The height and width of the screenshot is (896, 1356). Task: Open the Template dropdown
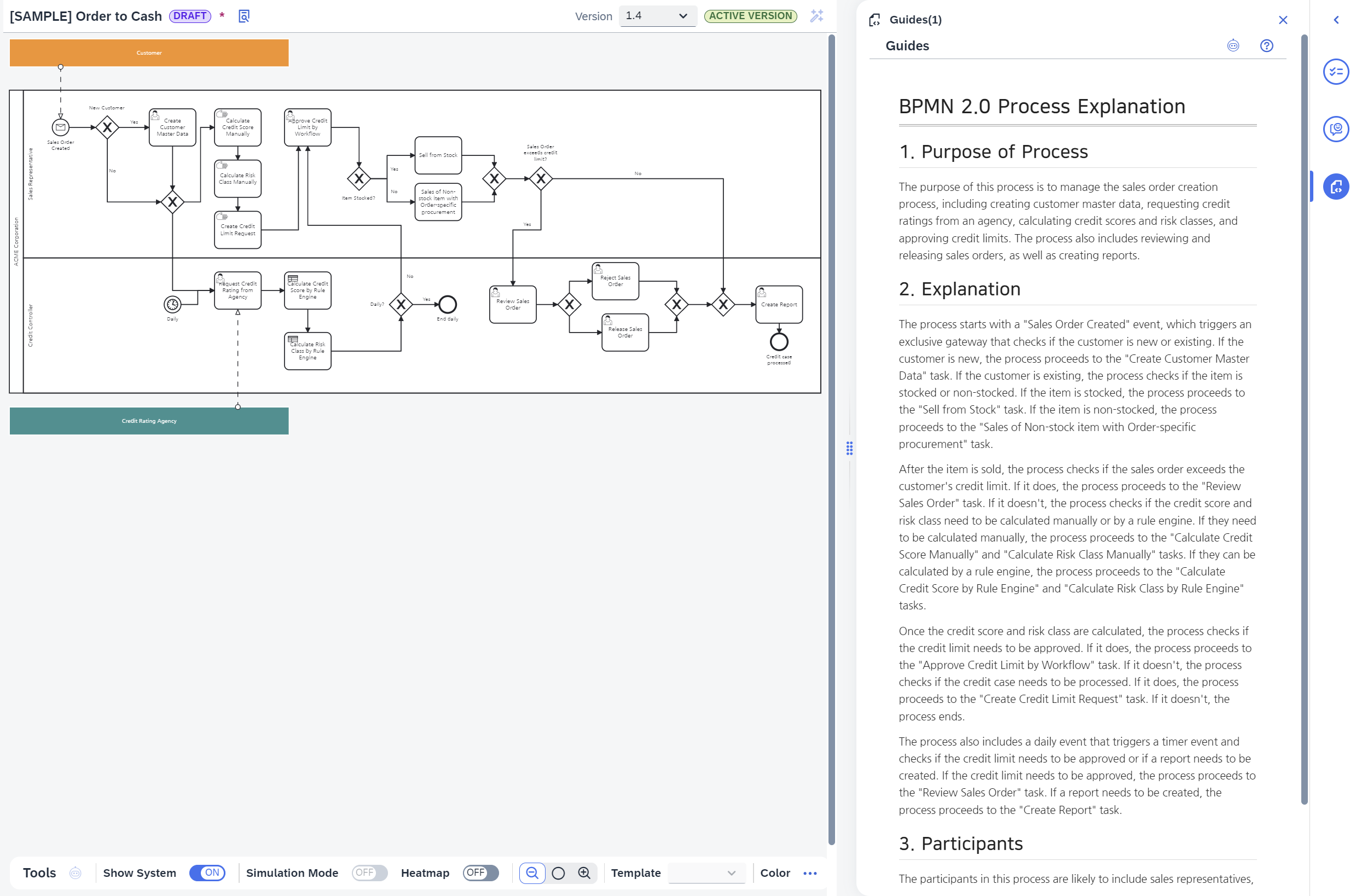[x=706, y=872]
